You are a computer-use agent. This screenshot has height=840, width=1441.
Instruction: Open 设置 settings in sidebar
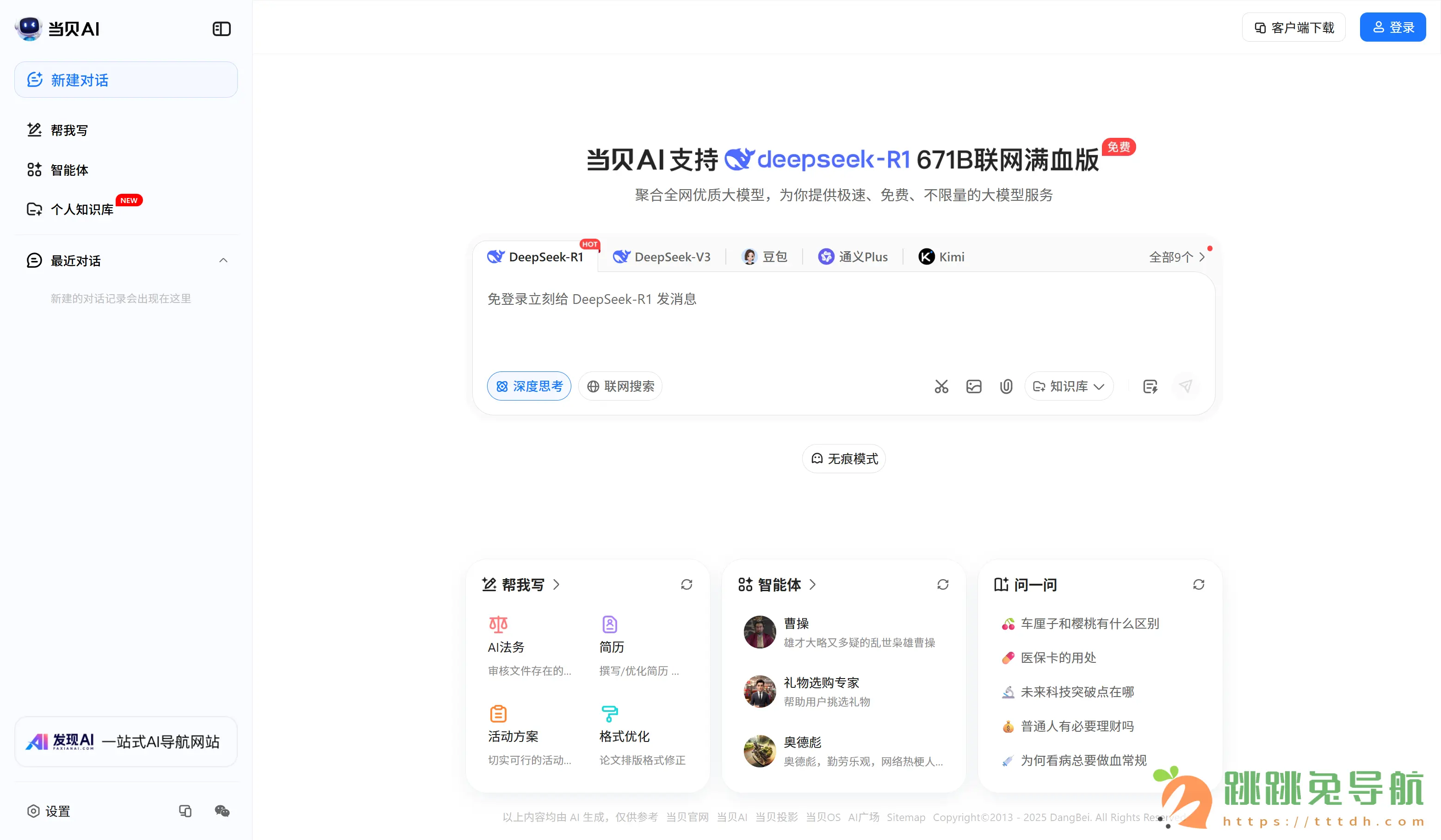(x=49, y=811)
